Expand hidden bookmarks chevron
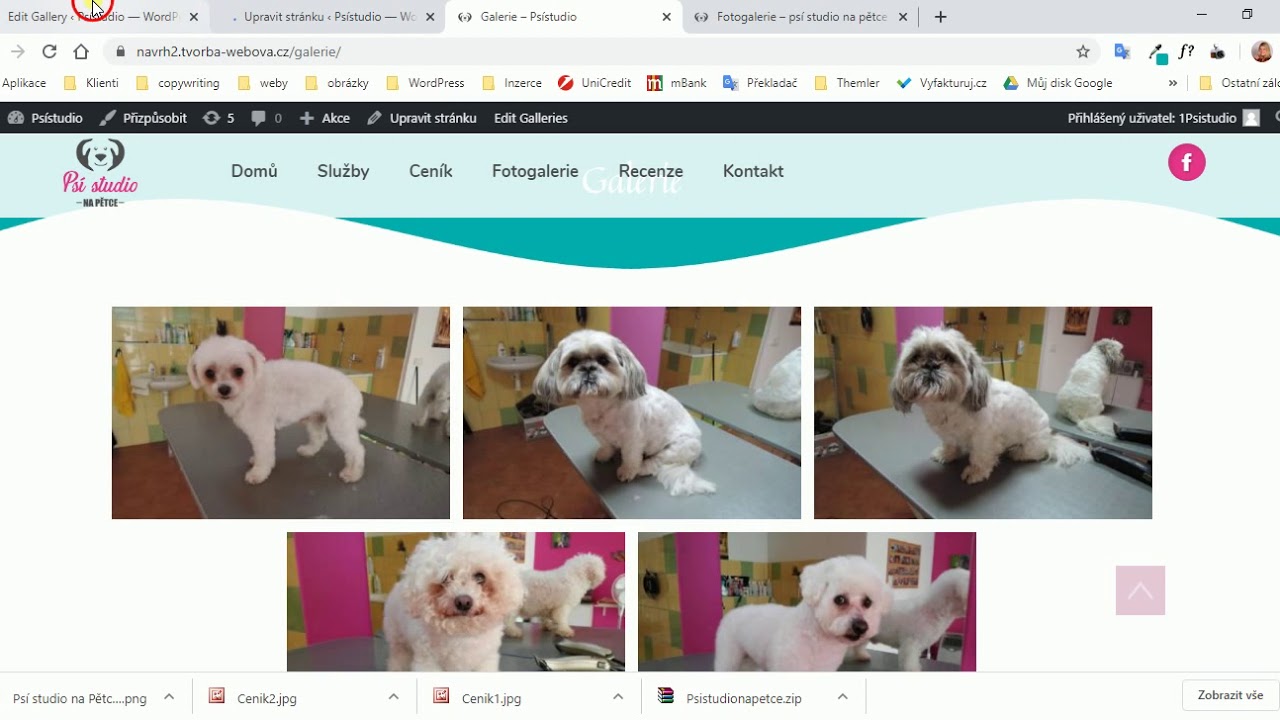The image size is (1280, 720). pyautogui.click(x=1172, y=83)
